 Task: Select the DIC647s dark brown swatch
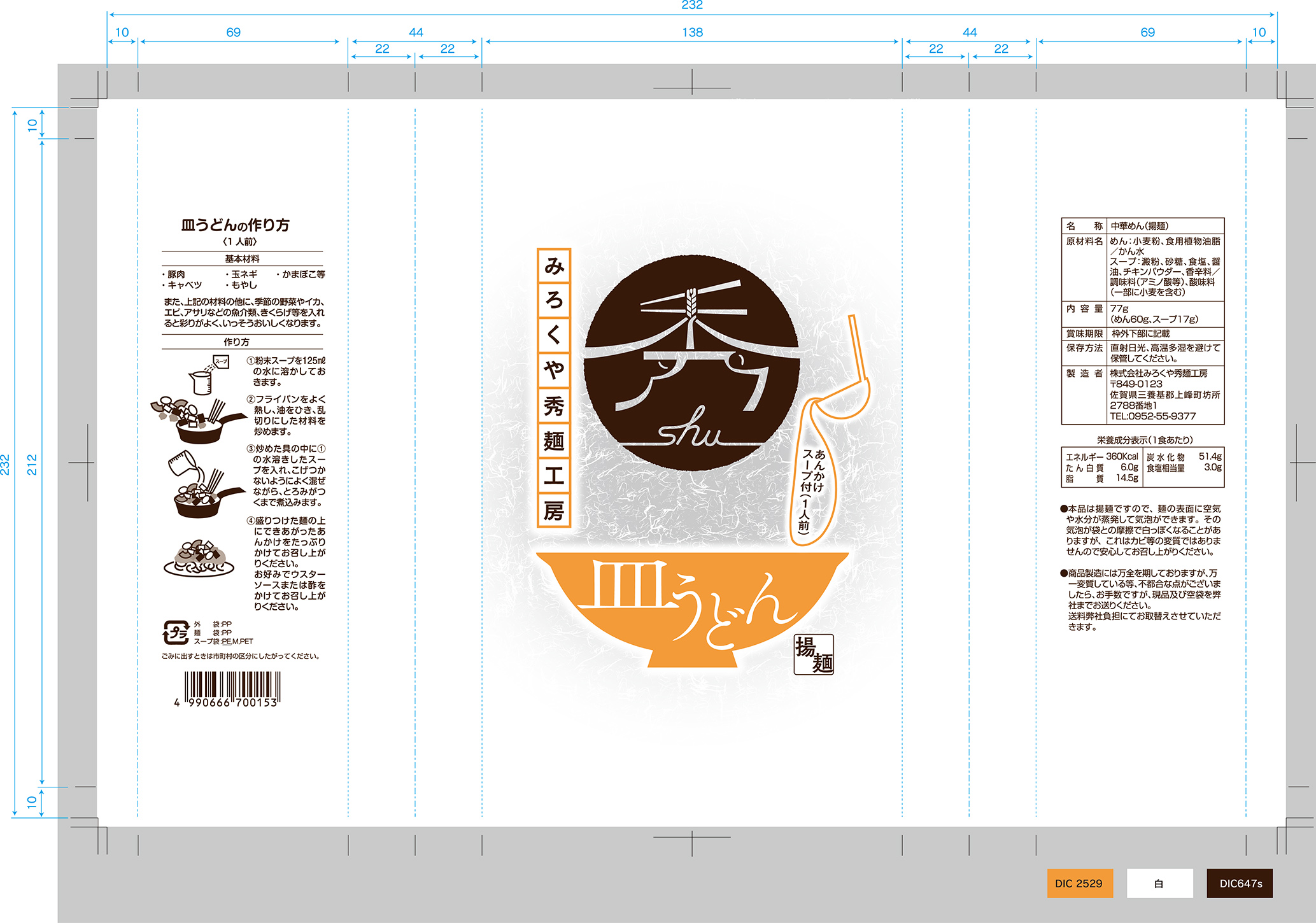[1240, 884]
